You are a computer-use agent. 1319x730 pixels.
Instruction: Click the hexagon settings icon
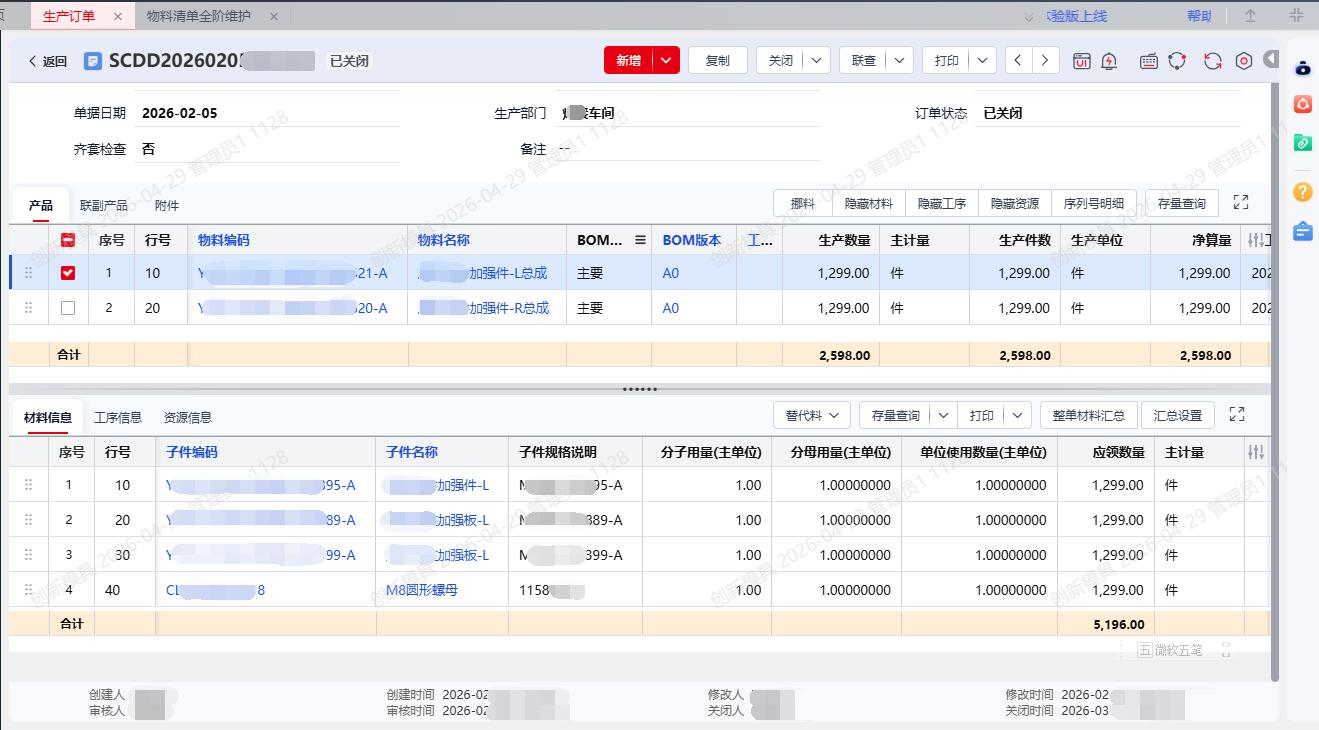(1244, 61)
